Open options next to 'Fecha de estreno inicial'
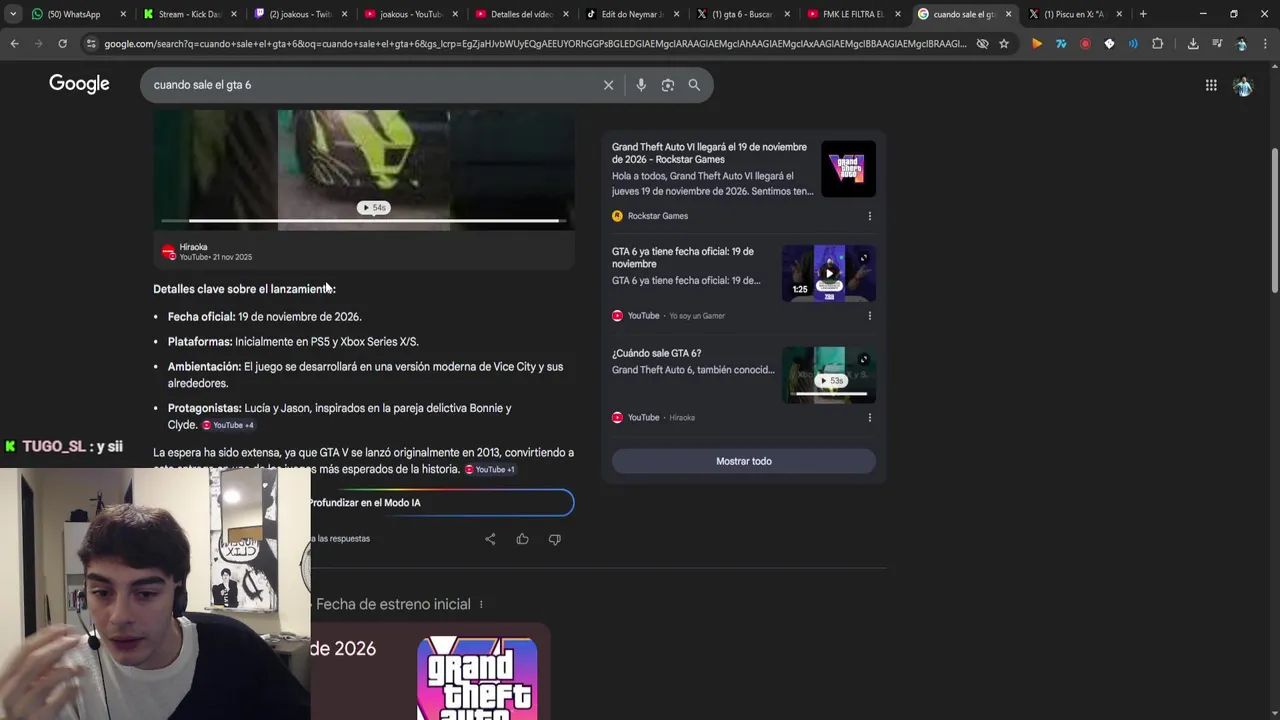Viewport: 1280px width, 720px height. [x=481, y=604]
